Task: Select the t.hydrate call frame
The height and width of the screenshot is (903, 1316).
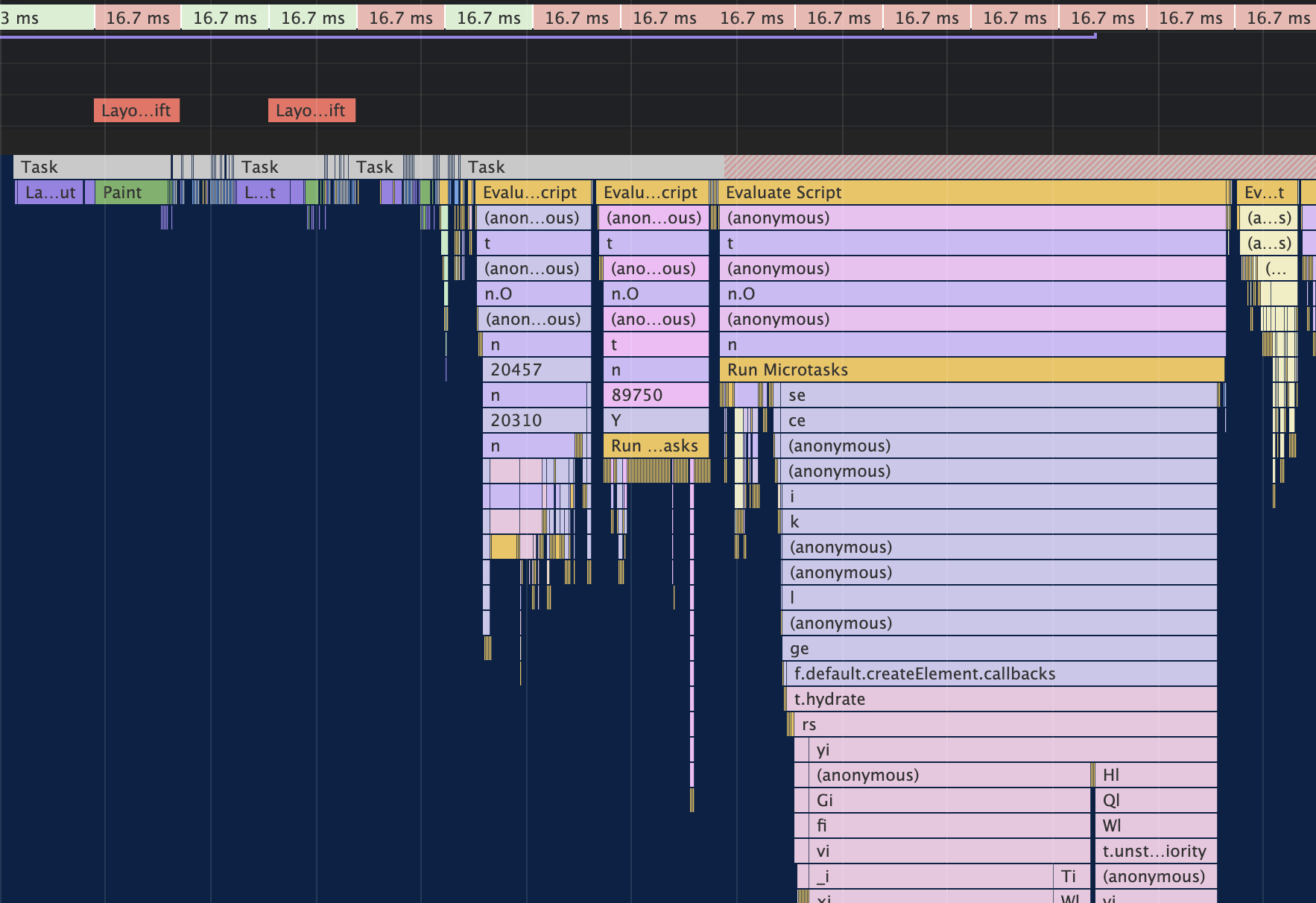Action: (x=1002, y=699)
